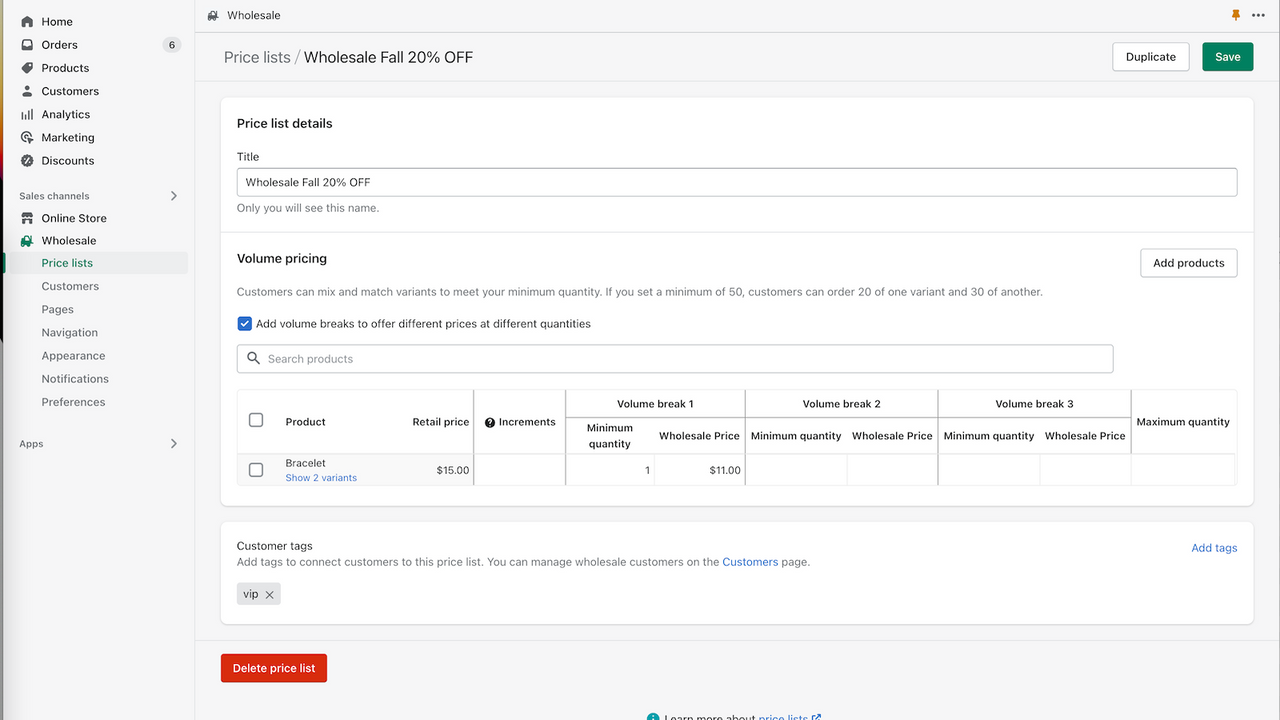This screenshot has height=720, width=1280.
Task: Click the orders count badge 6
Action: click(x=172, y=45)
